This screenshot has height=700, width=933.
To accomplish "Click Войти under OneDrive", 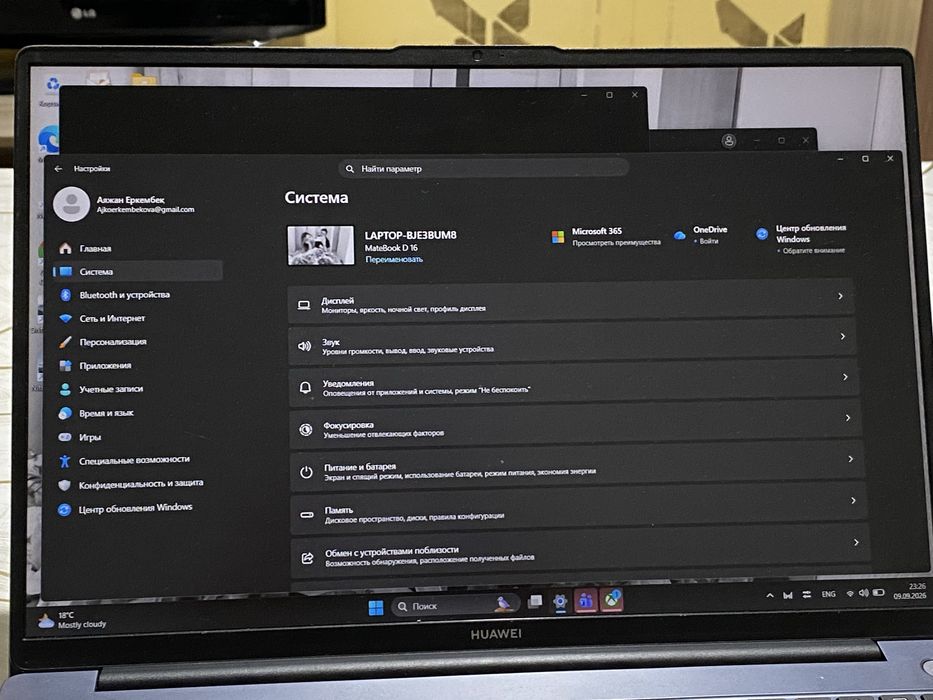I will tap(709, 241).
